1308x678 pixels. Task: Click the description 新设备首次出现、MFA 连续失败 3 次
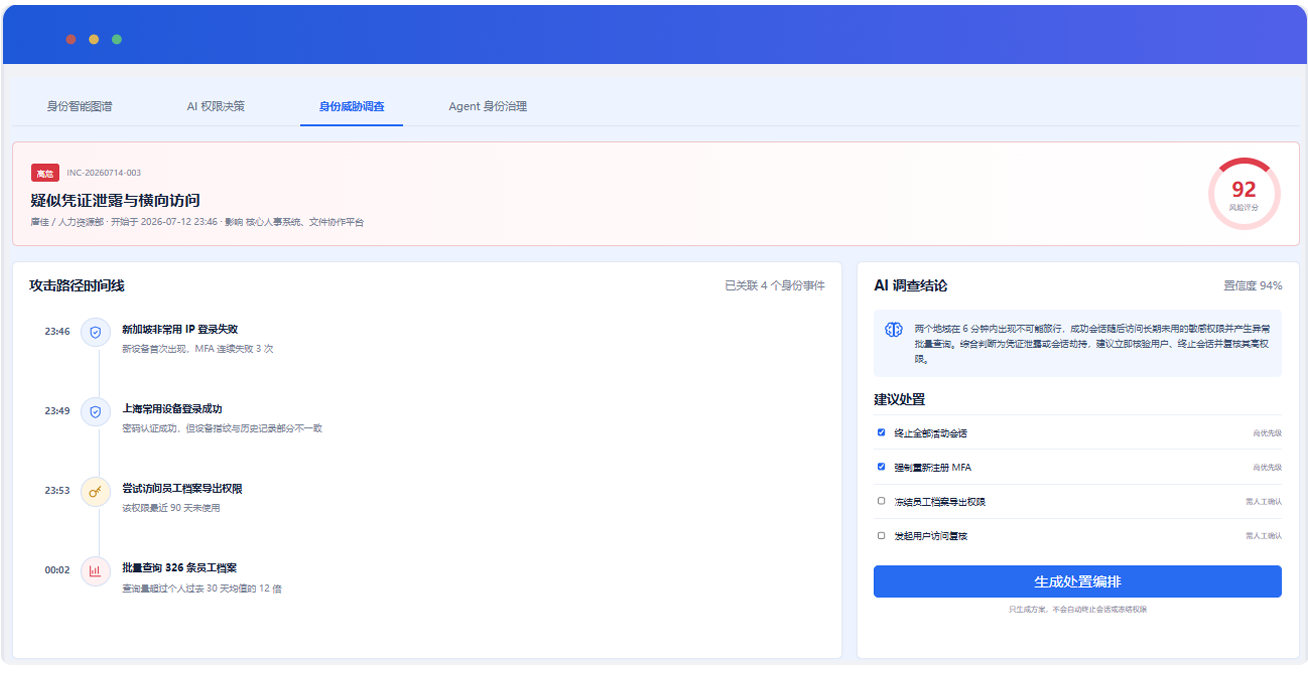point(198,349)
